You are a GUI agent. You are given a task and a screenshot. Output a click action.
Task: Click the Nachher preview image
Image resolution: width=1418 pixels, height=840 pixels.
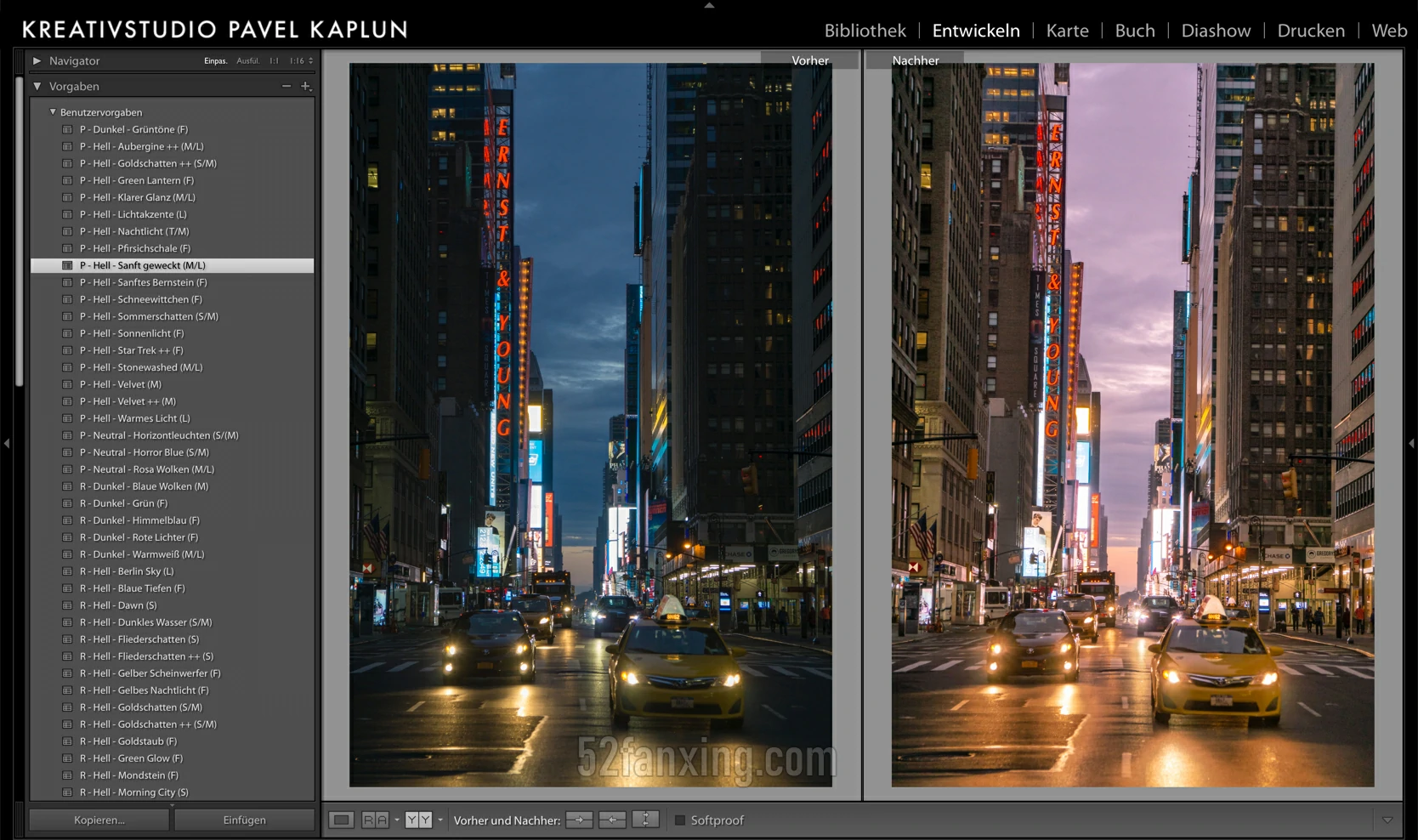pyautogui.click(x=1132, y=424)
